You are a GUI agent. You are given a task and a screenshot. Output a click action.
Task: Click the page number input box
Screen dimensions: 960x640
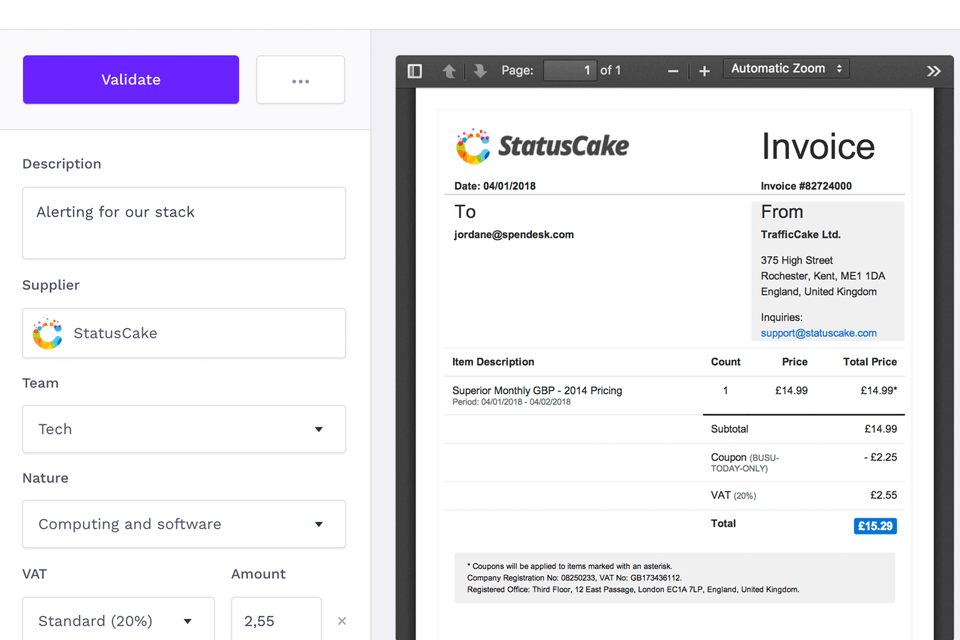[570, 70]
